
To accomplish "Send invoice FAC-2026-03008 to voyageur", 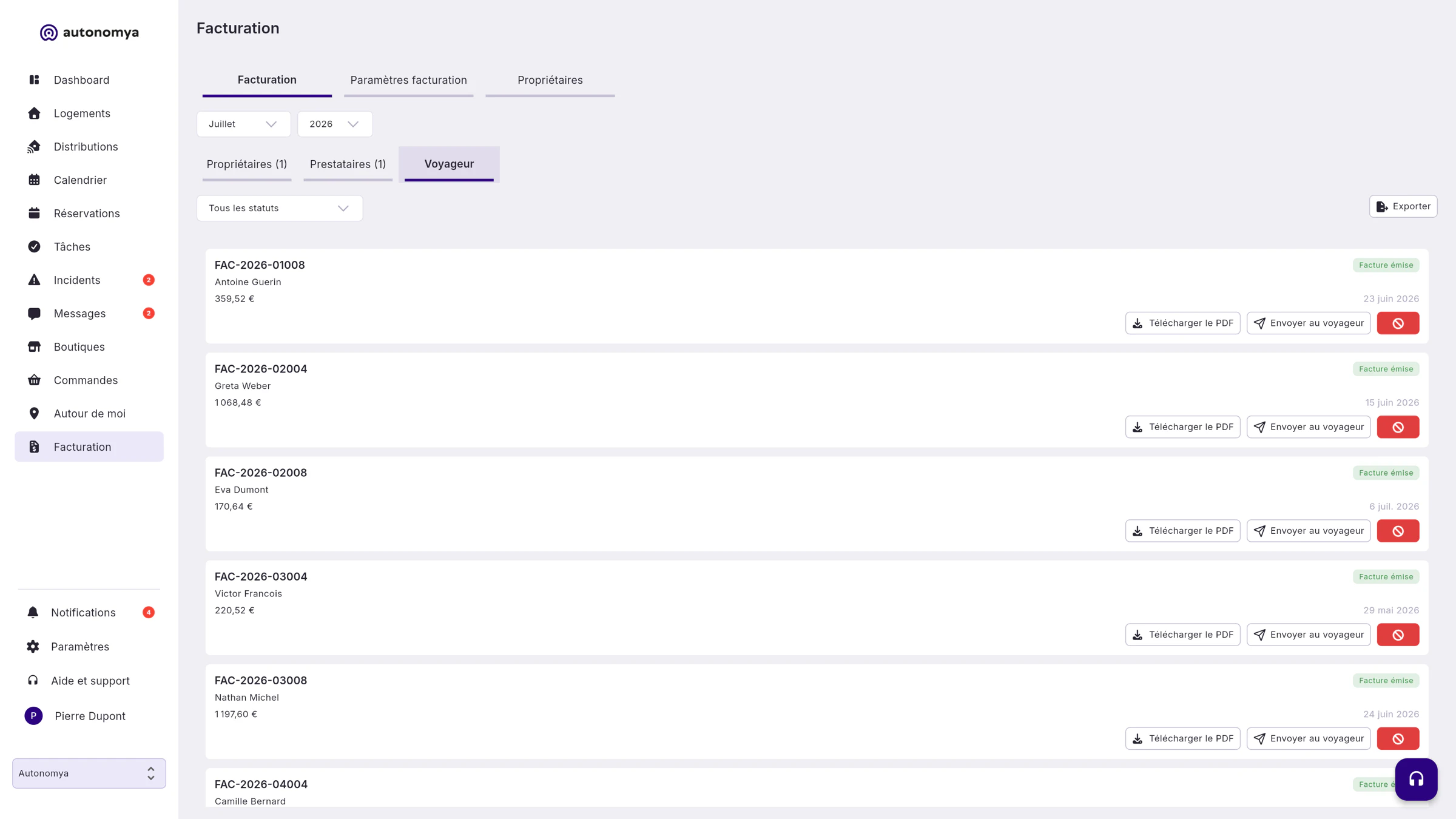I will tap(1309, 738).
